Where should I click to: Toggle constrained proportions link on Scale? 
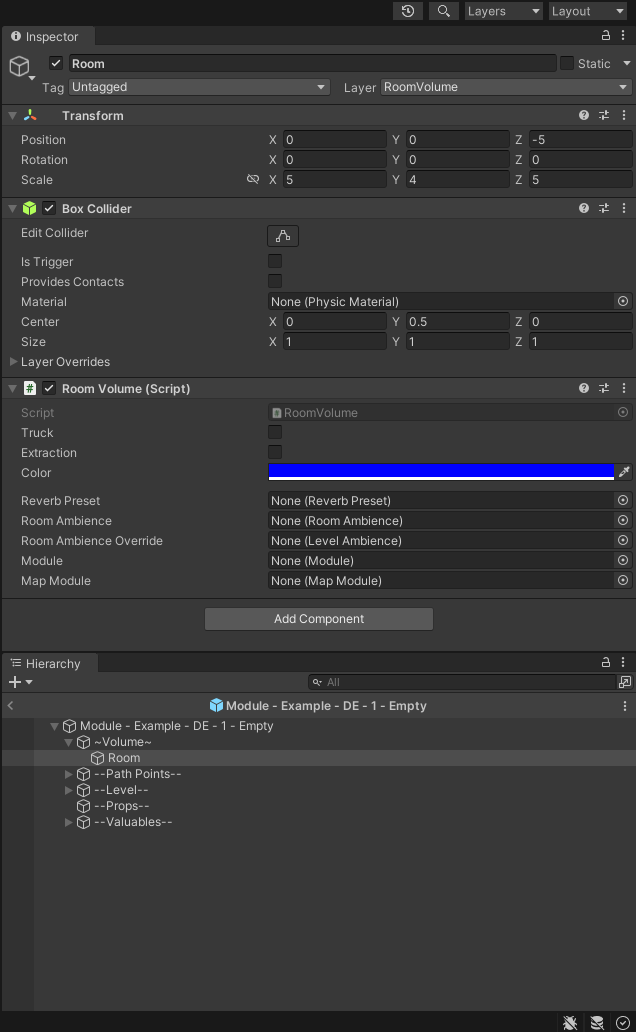(253, 179)
